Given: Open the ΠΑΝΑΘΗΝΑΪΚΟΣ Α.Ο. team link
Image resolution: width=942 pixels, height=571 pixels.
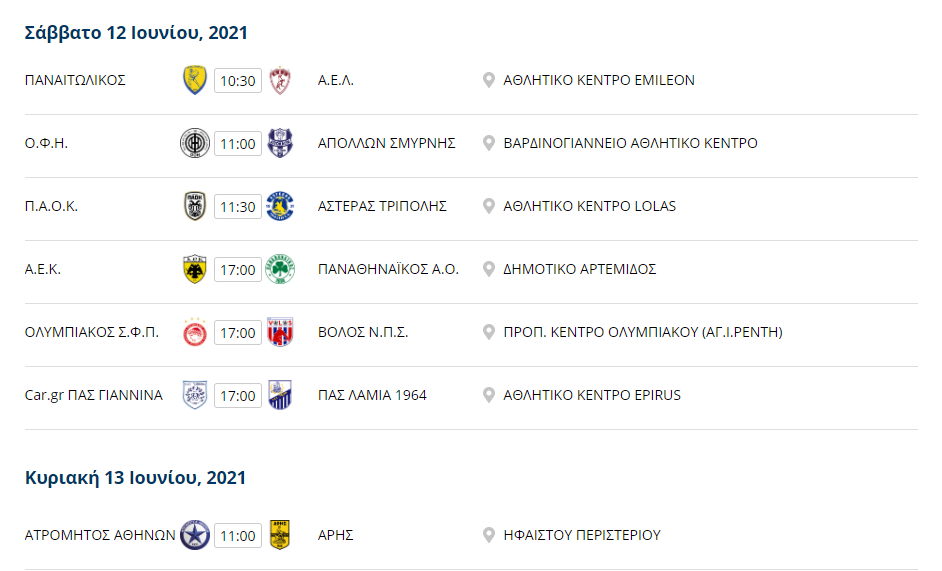Looking at the screenshot, I should coord(388,269).
